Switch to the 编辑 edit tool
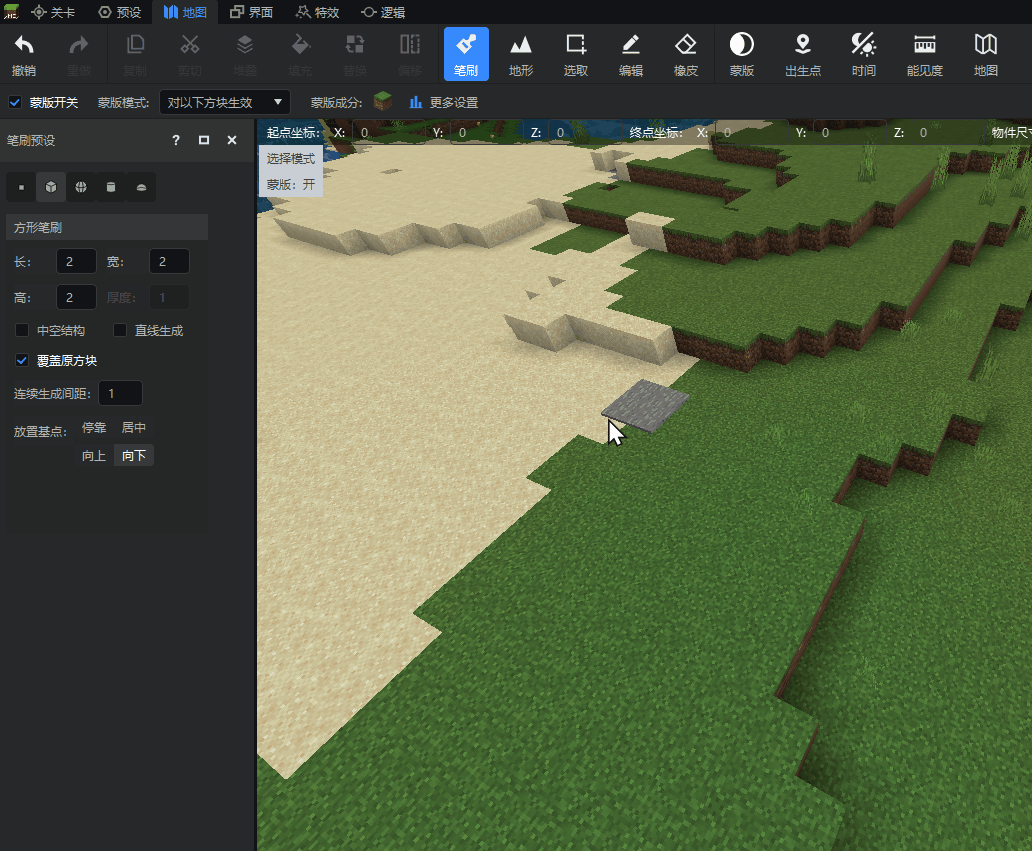Image resolution: width=1032 pixels, height=851 pixels. coord(631,54)
